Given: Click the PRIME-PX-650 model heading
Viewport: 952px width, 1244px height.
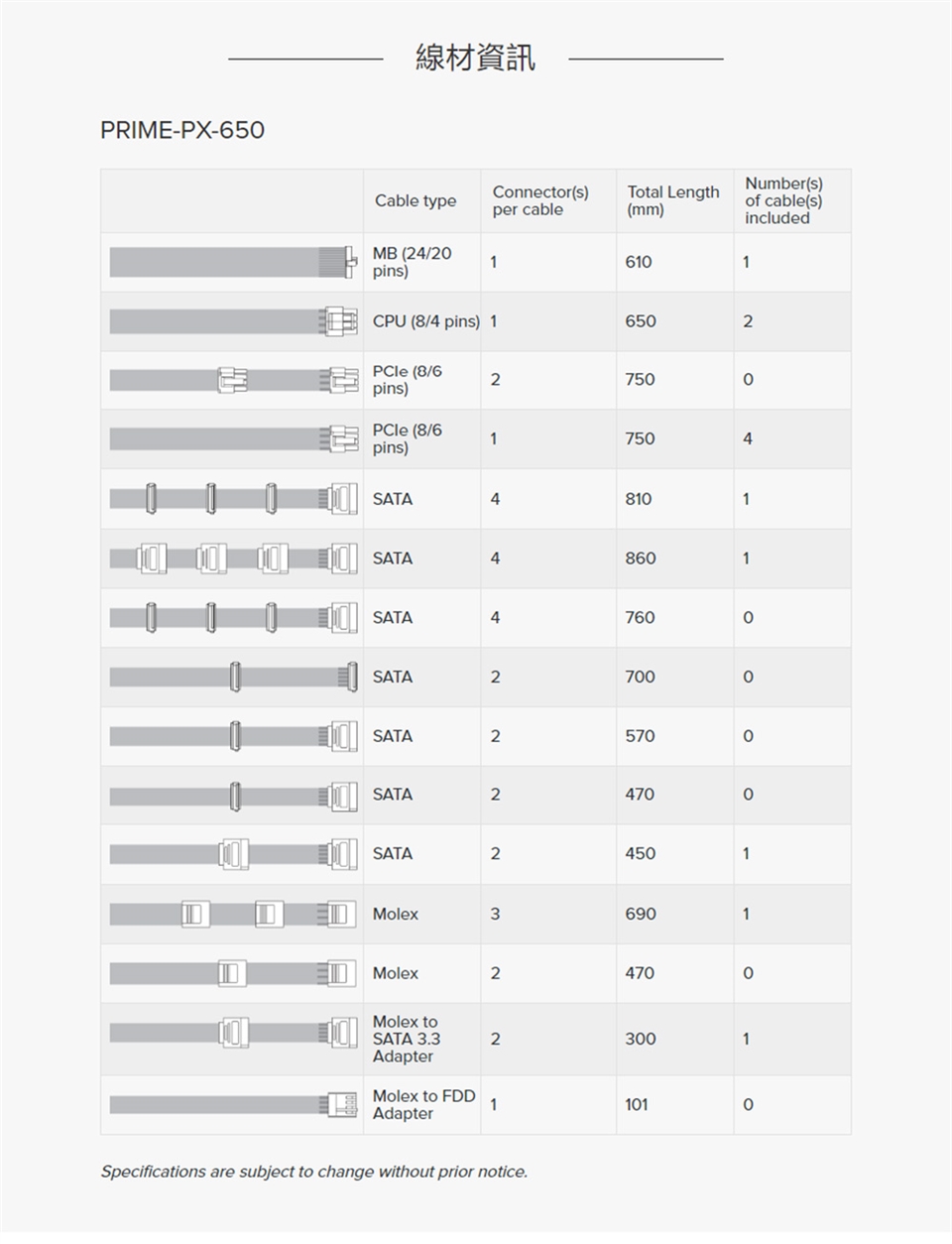Looking at the screenshot, I should point(182,131).
